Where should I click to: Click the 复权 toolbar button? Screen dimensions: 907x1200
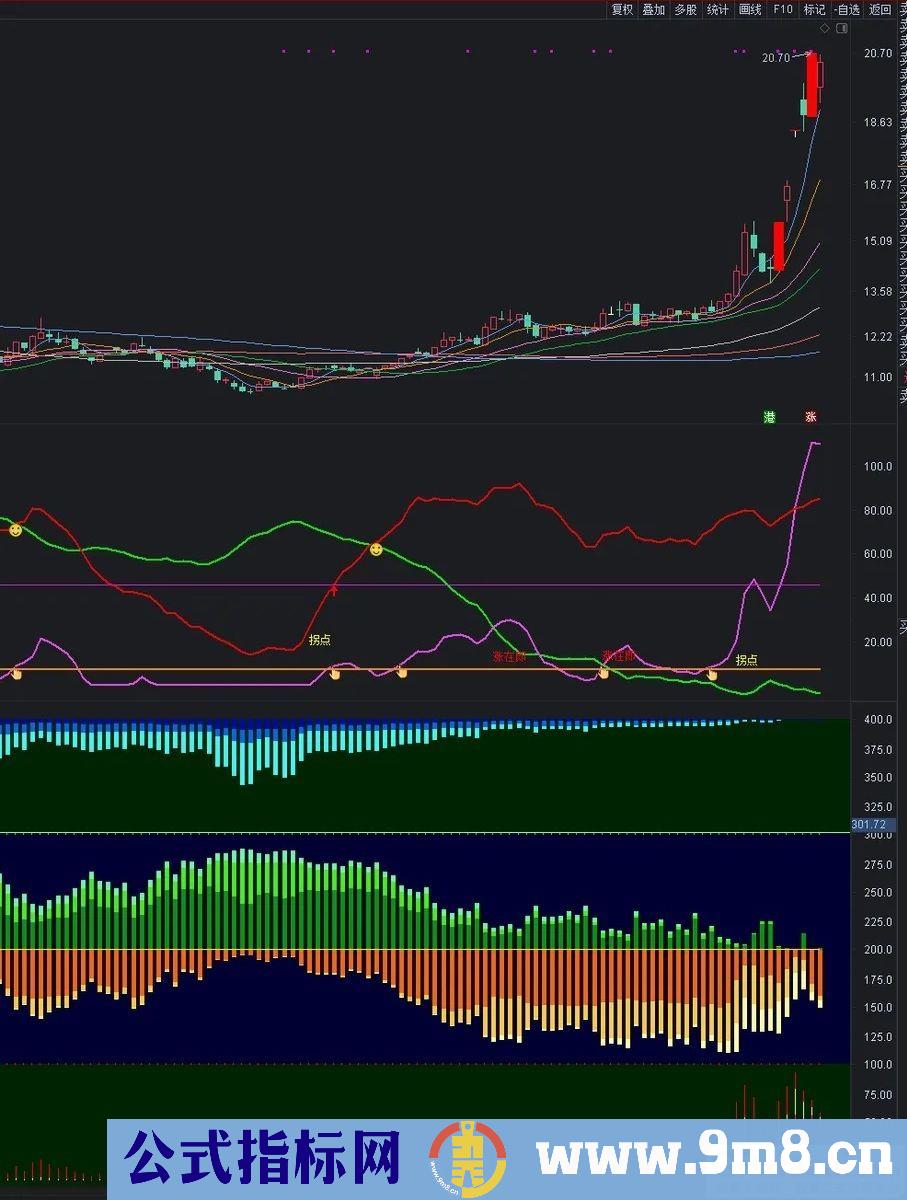pos(622,10)
